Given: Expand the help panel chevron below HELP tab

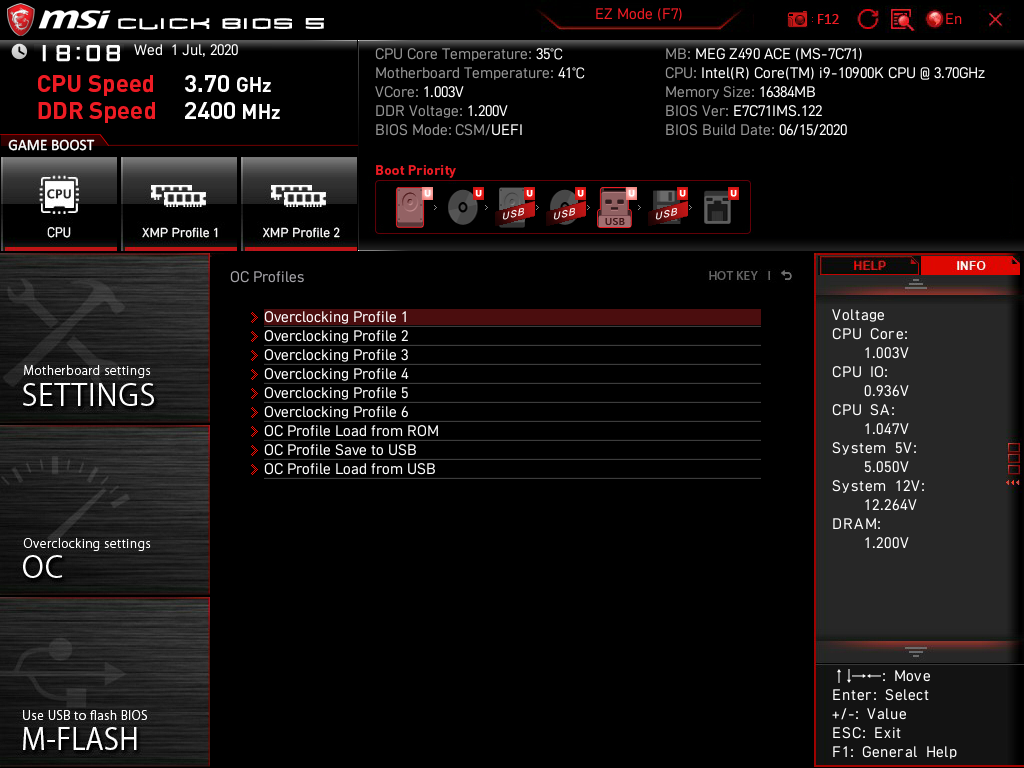Looking at the screenshot, I should click(x=918, y=283).
